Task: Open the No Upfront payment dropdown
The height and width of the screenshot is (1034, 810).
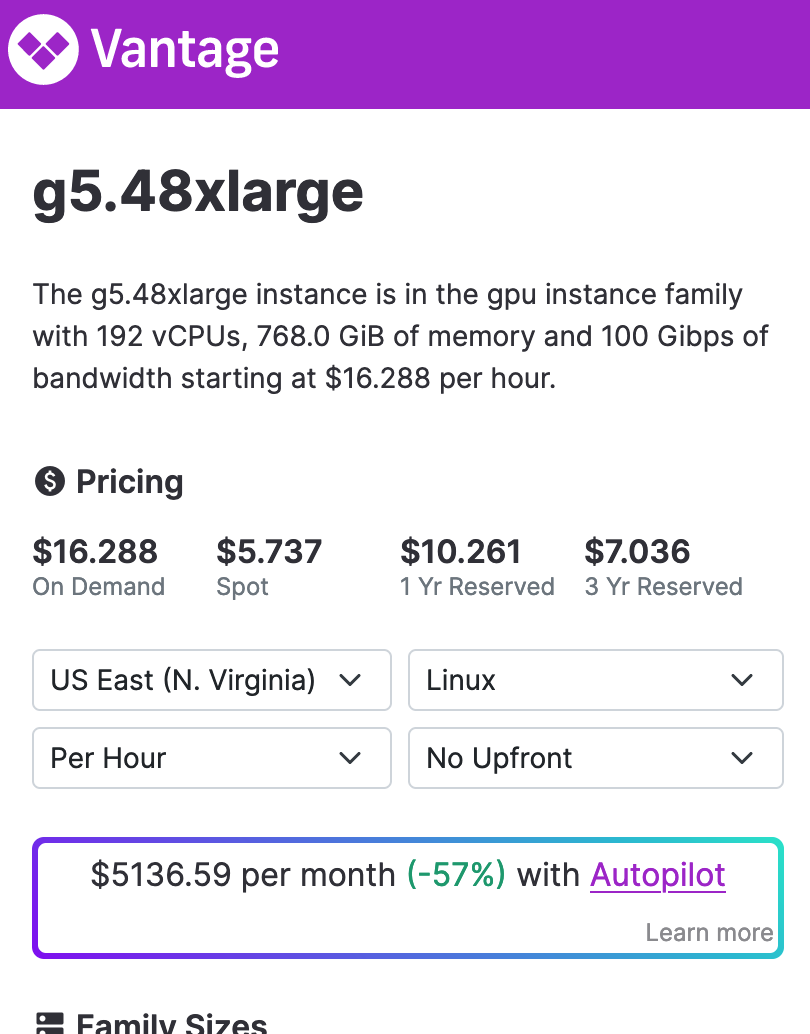Action: pyautogui.click(x=596, y=758)
